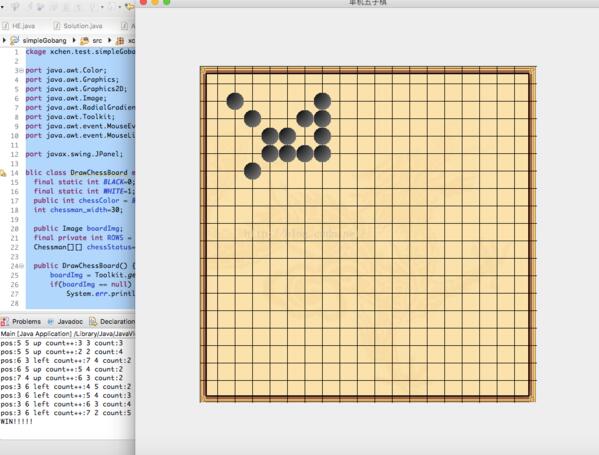Screen dimensions: 599x455
Task: Click console line 'pos:5 5 up count++:2 2 count:4'
Action: point(62,352)
